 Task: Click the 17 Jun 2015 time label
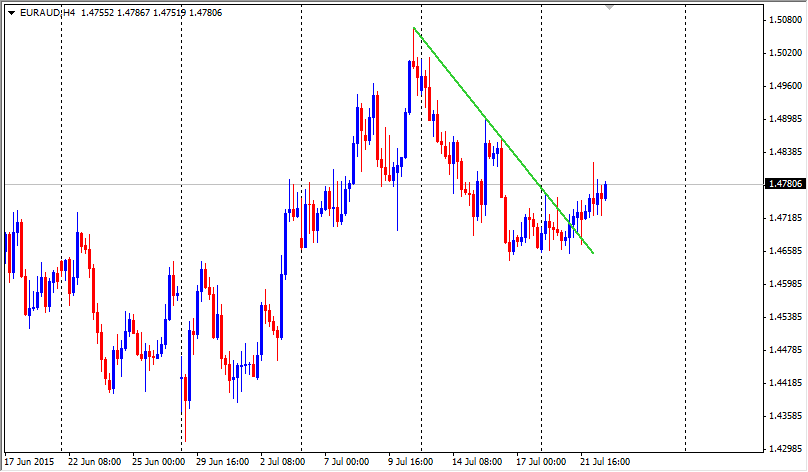click(29, 462)
